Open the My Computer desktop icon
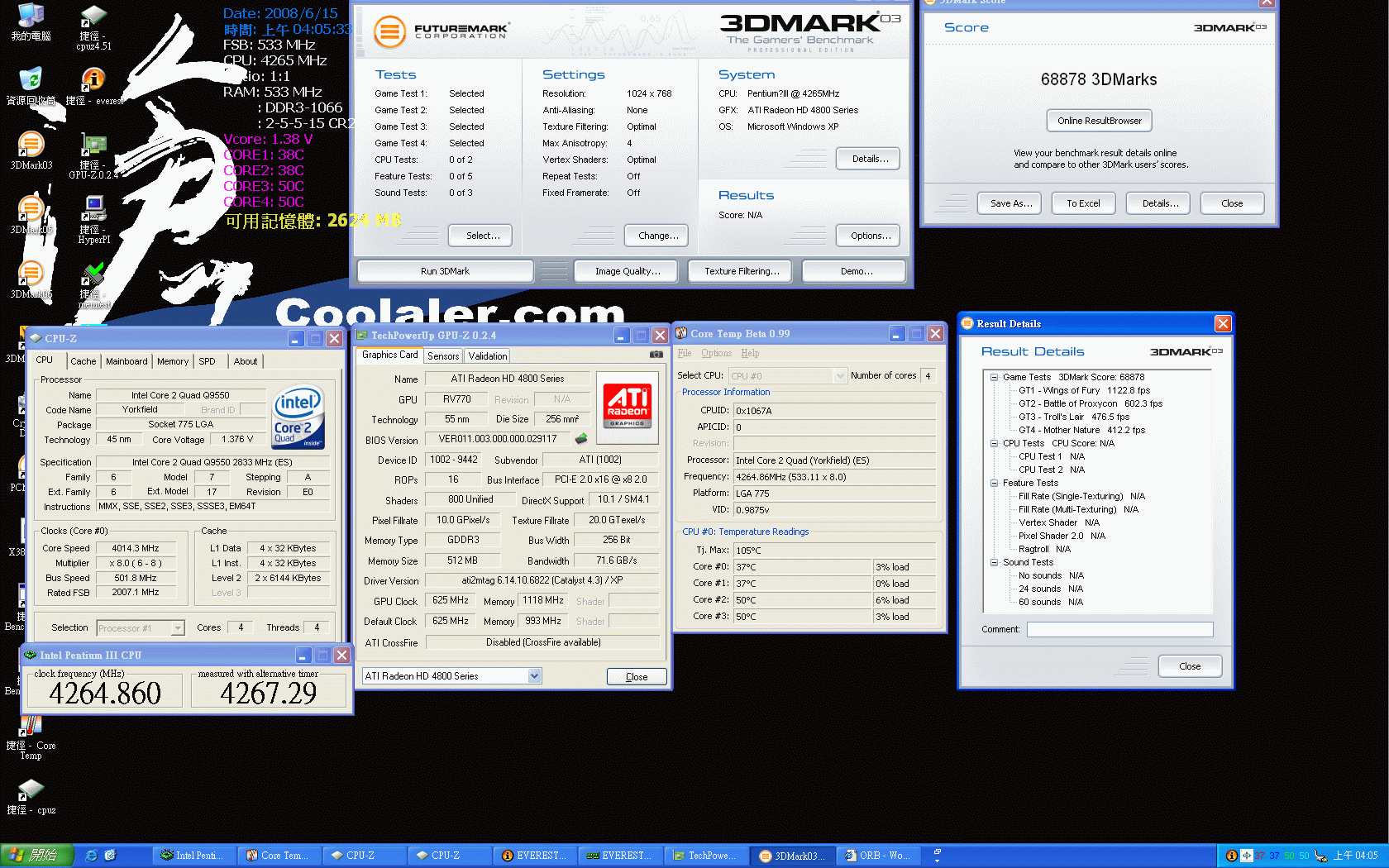The width and height of the screenshot is (1389, 868). (31, 22)
